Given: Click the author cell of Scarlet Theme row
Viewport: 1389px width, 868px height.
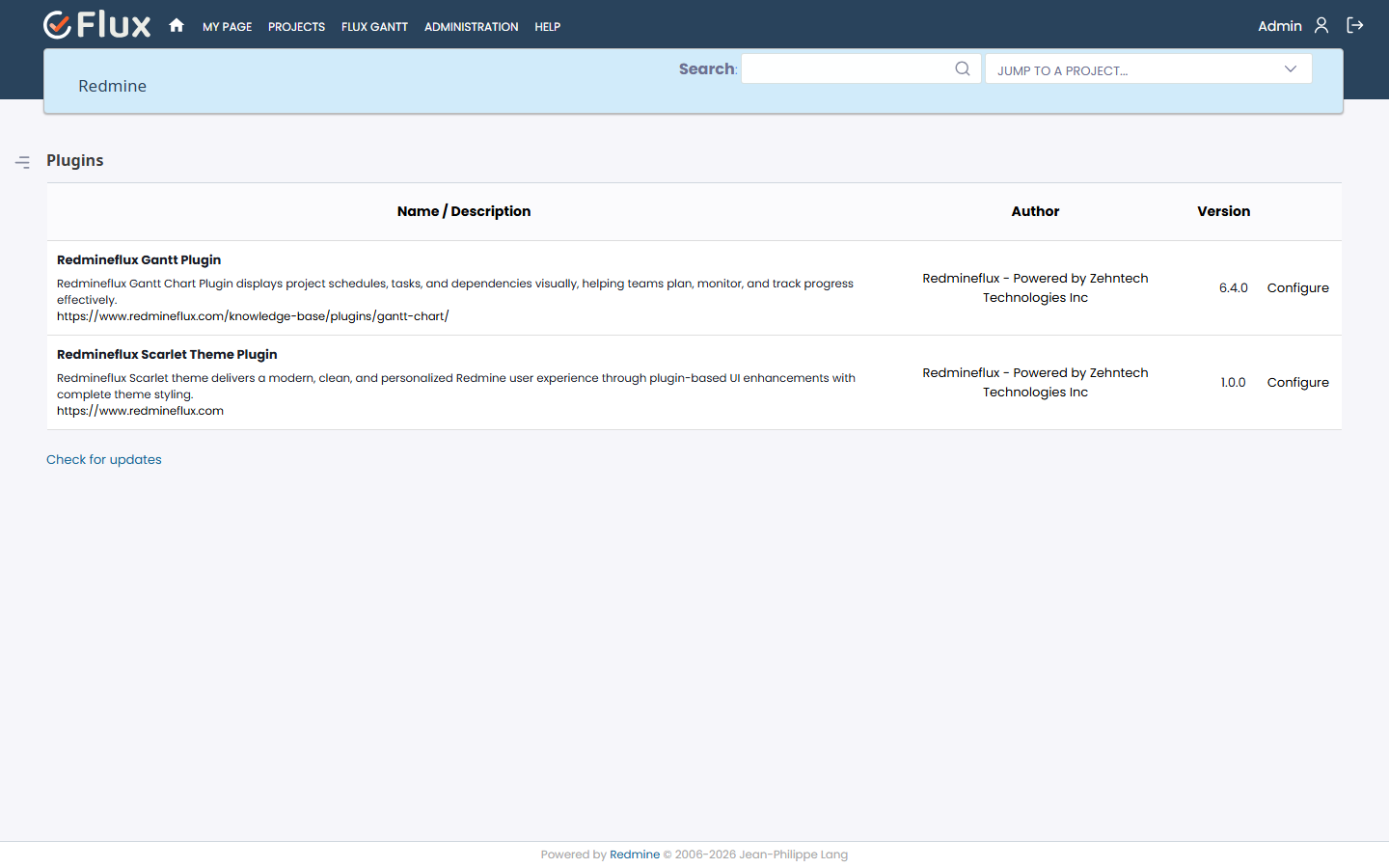Looking at the screenshot, I should point(1035,382).
